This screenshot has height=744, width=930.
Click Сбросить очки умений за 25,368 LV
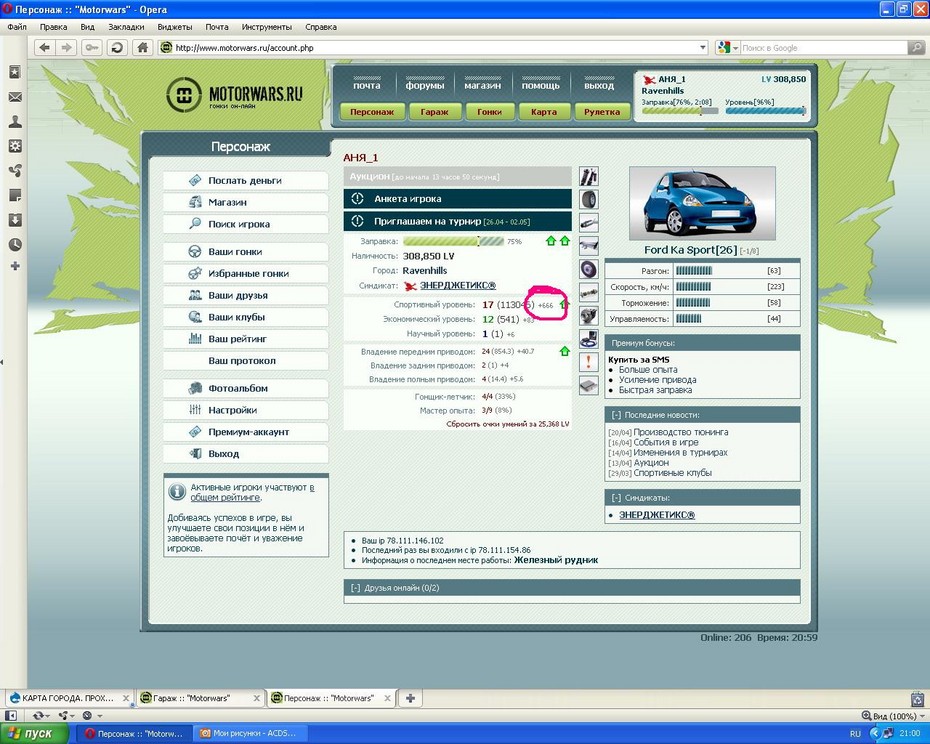click(x=508, y=424)
